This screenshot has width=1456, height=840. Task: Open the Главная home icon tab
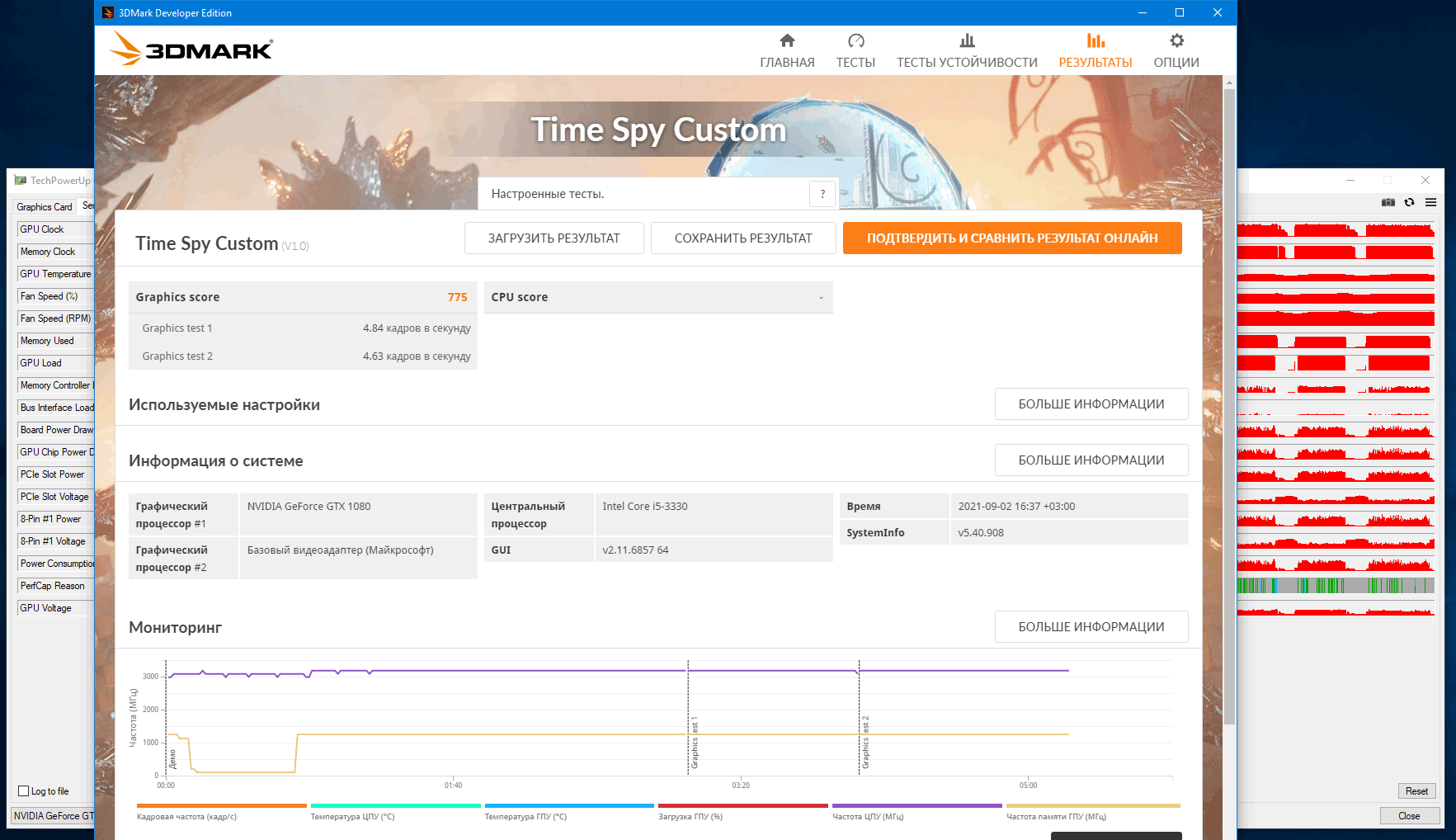click(x=787, y=40)
